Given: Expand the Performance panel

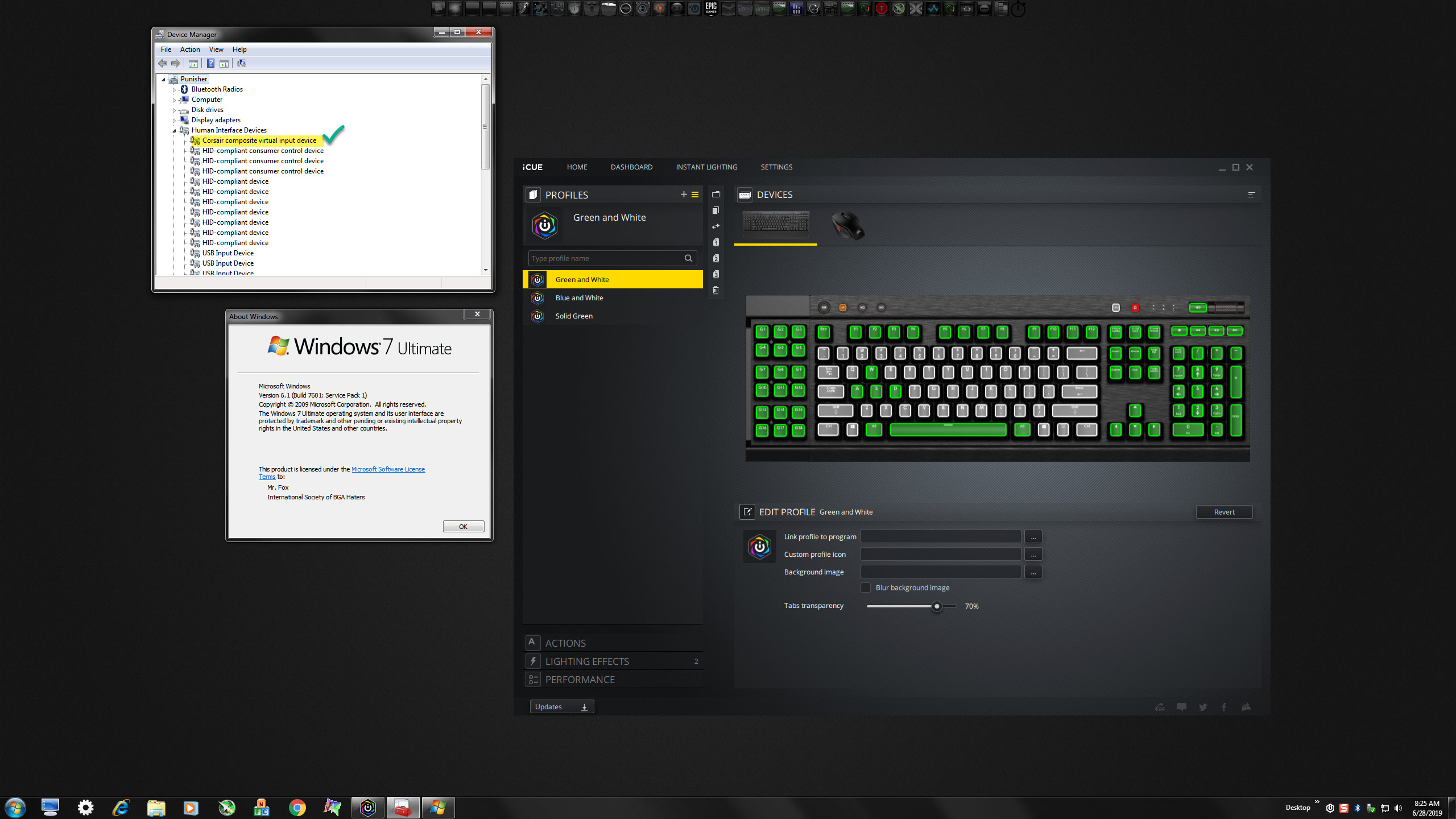Looking at the screenshot, I should (x=613, y=679).
